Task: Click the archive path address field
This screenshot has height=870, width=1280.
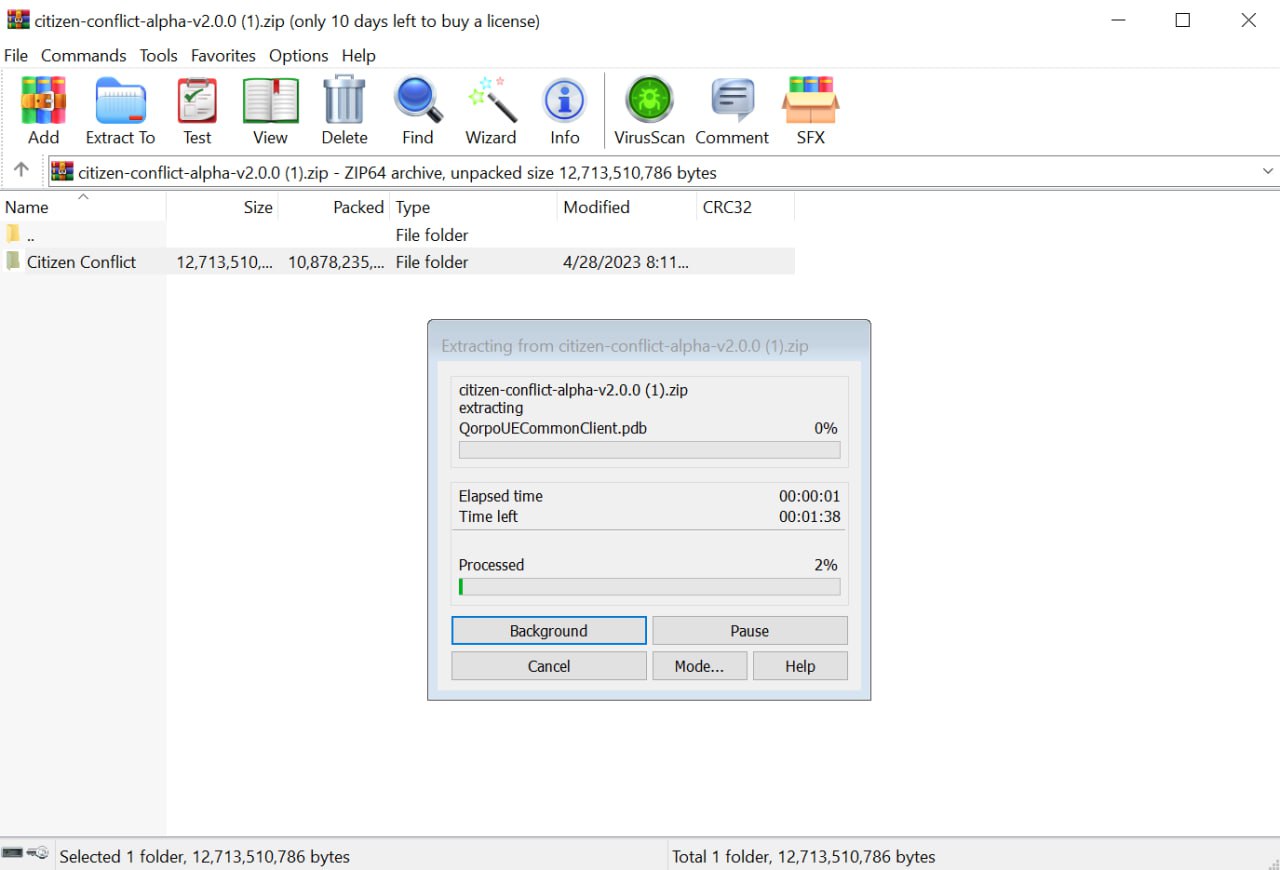Action: [x=663, y=172]
